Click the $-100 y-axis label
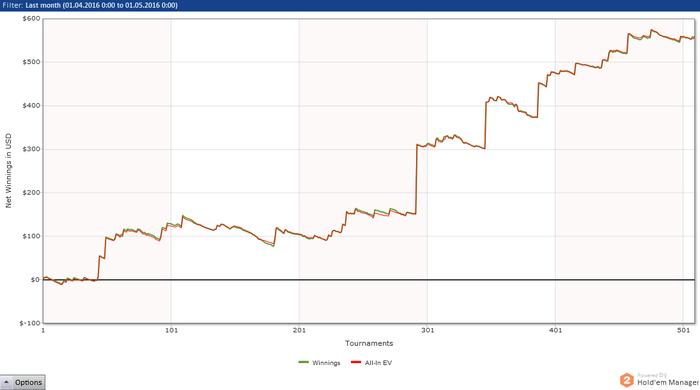This screenshot has height=390, width=700. point(30,323)
